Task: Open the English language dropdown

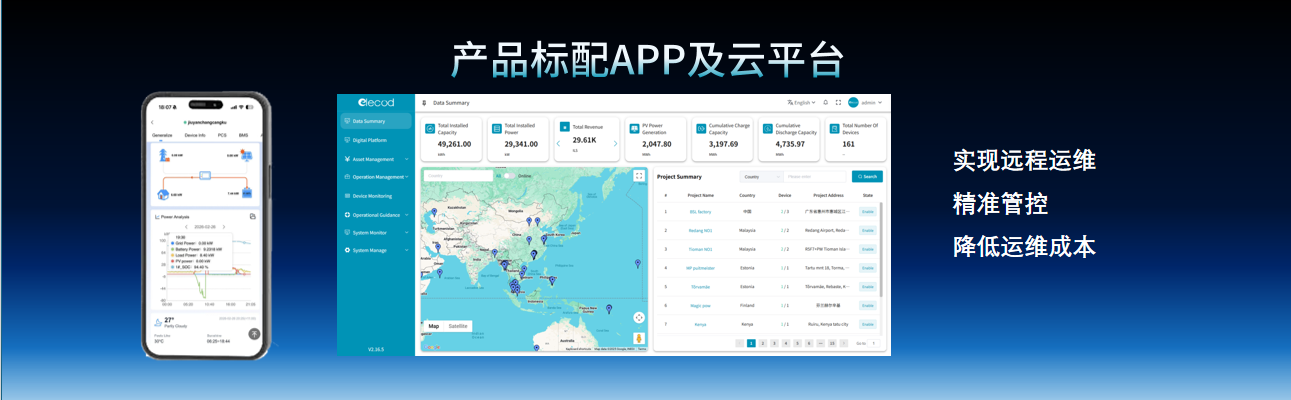Action: point(801,102)
